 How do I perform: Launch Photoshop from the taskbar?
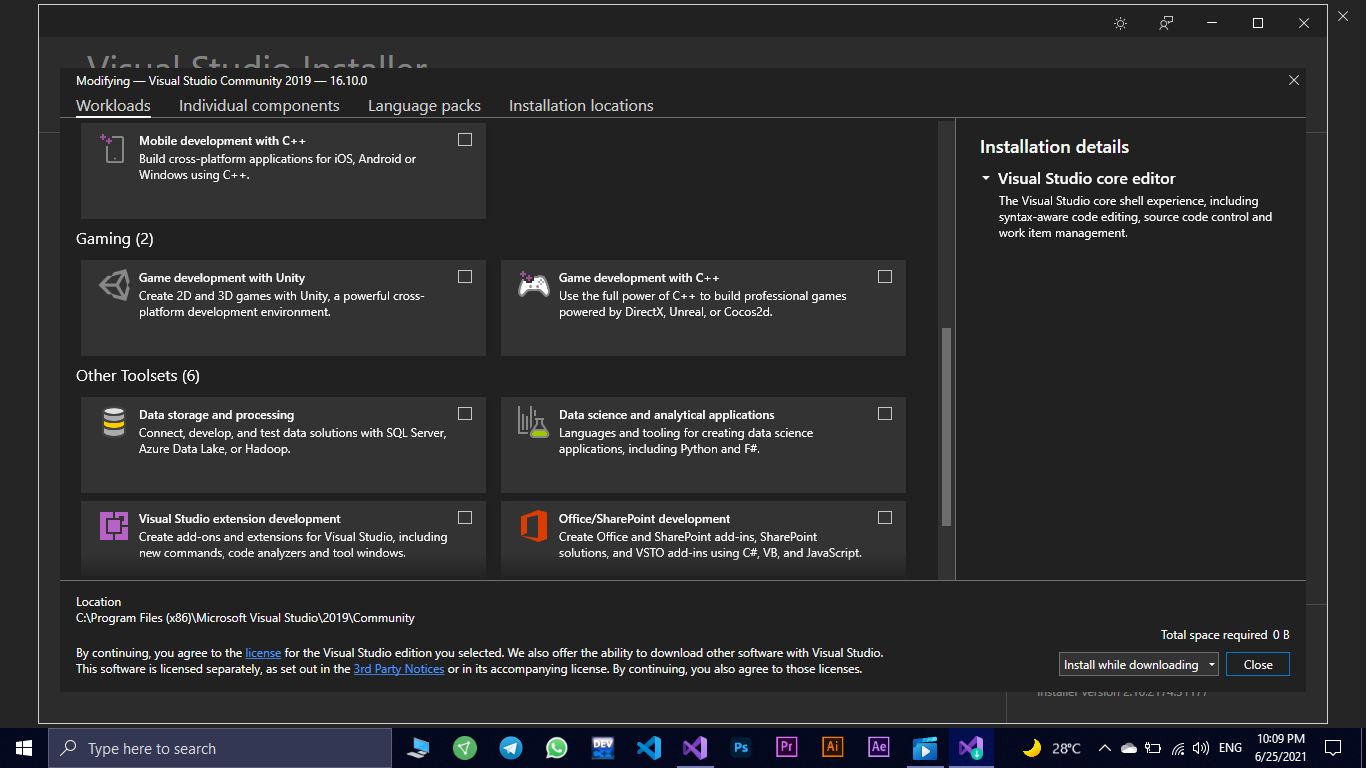point(741,748)
